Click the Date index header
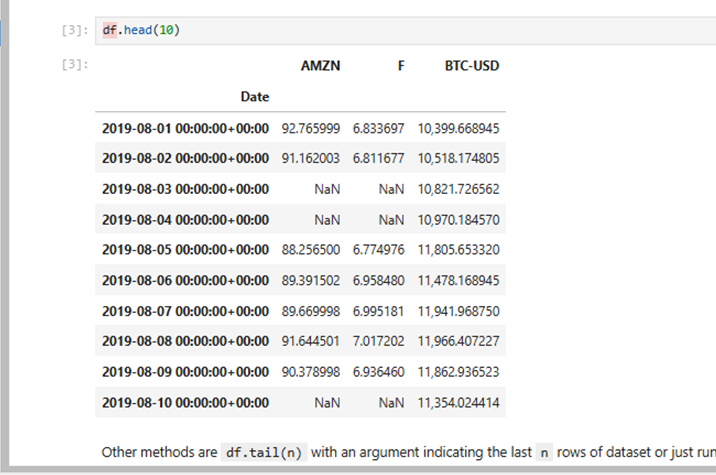Screen dimensions: 716x475 pyautogui.click(x=255, y=97)
